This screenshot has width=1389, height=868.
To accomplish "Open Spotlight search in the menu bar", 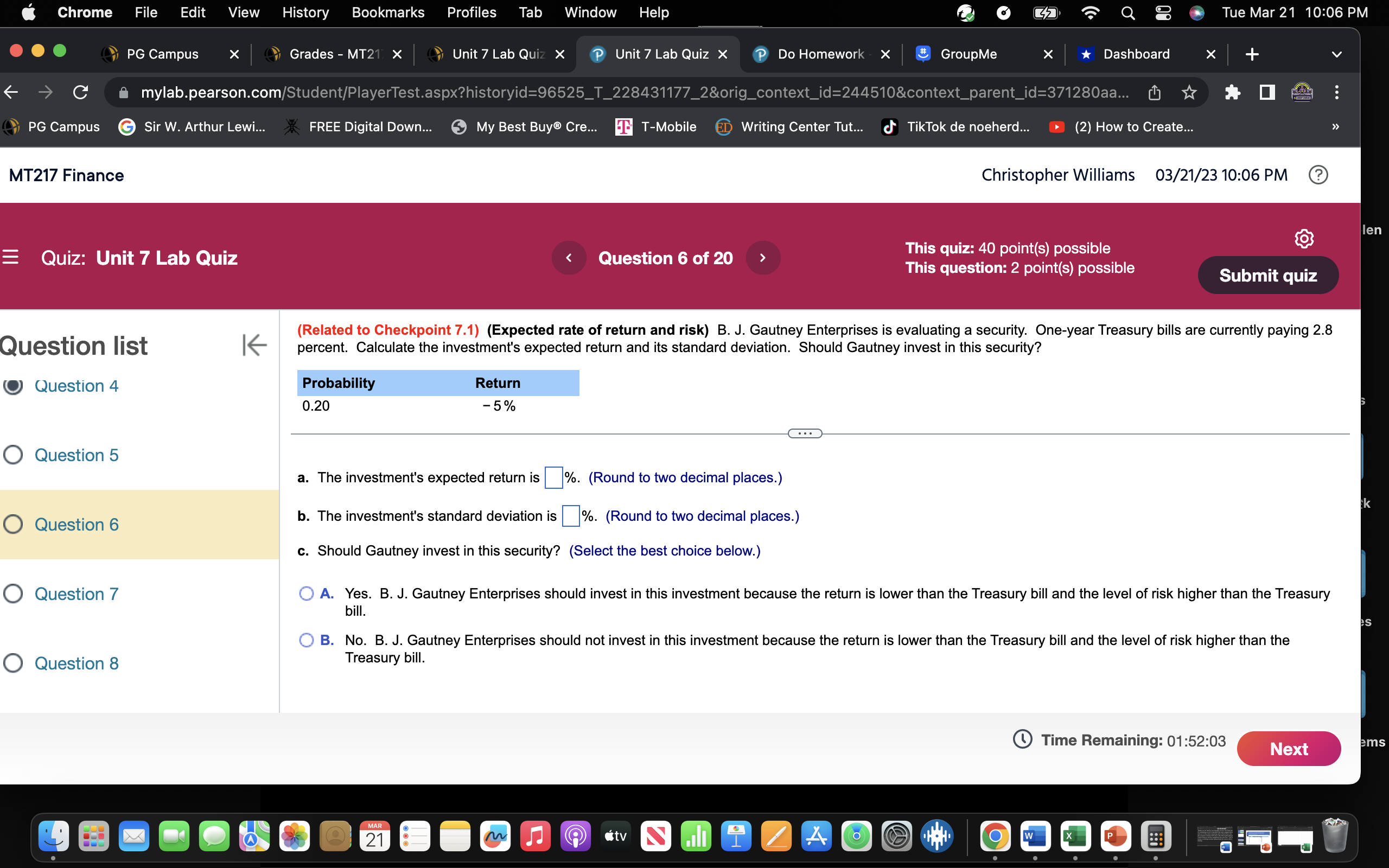I will (1127, 12).
